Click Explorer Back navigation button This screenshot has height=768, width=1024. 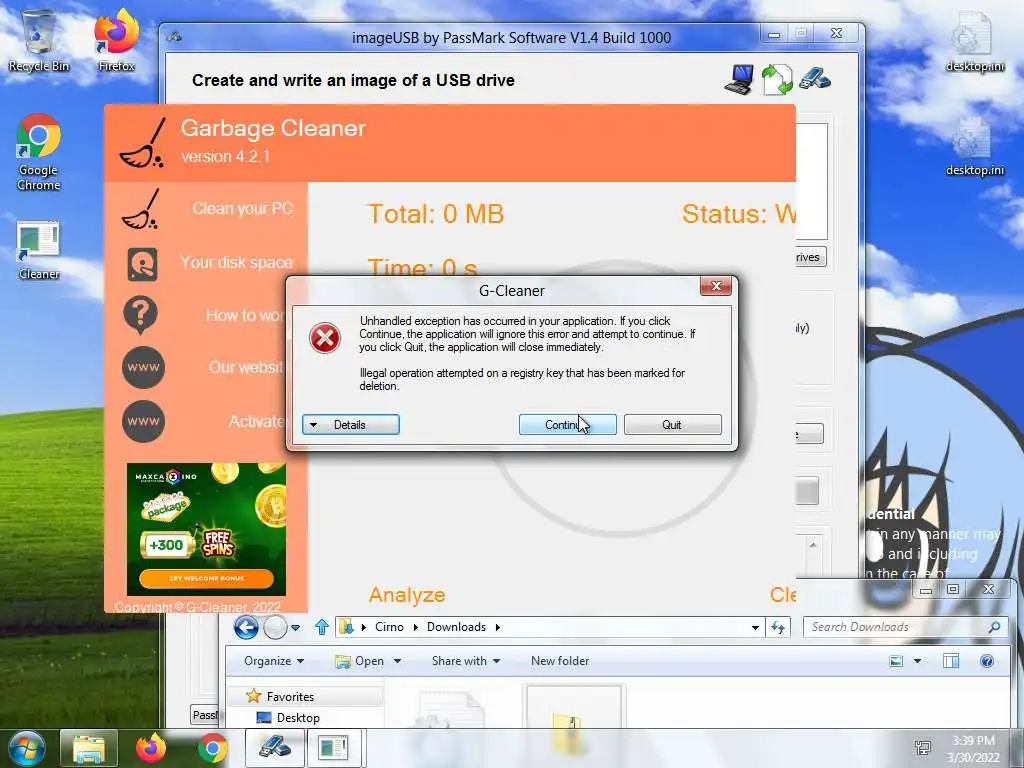pos(246,628)
